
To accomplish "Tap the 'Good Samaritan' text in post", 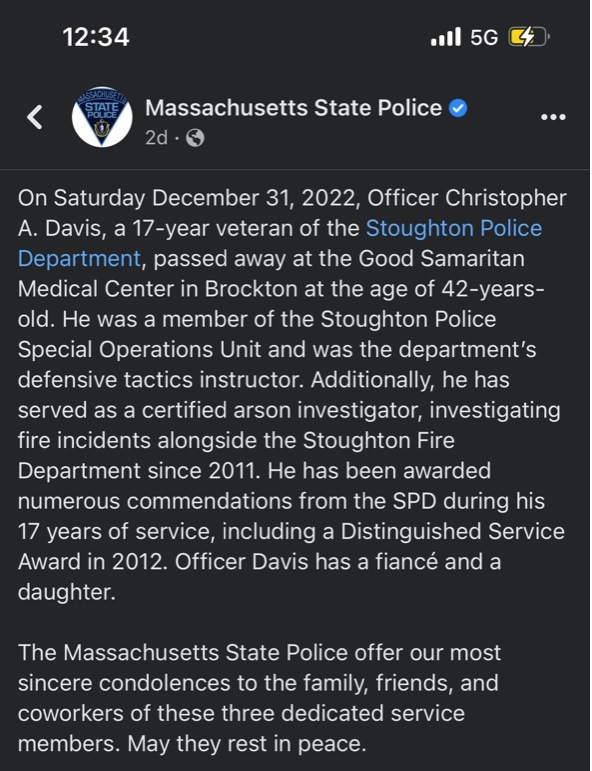I will coord(442,259).
